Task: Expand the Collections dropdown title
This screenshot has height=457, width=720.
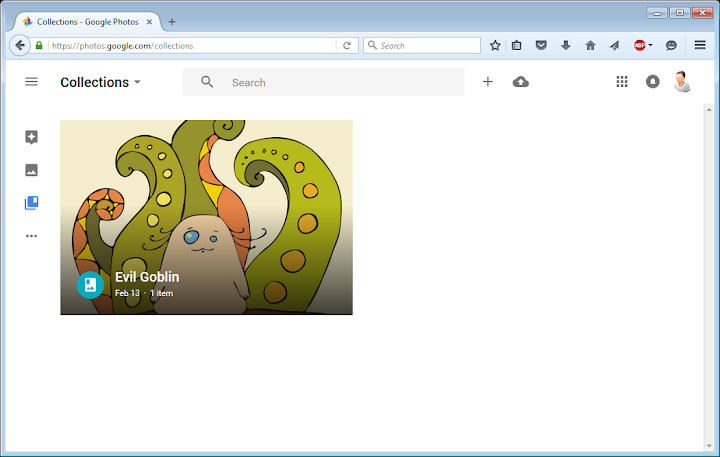Action: pos(100,82)
